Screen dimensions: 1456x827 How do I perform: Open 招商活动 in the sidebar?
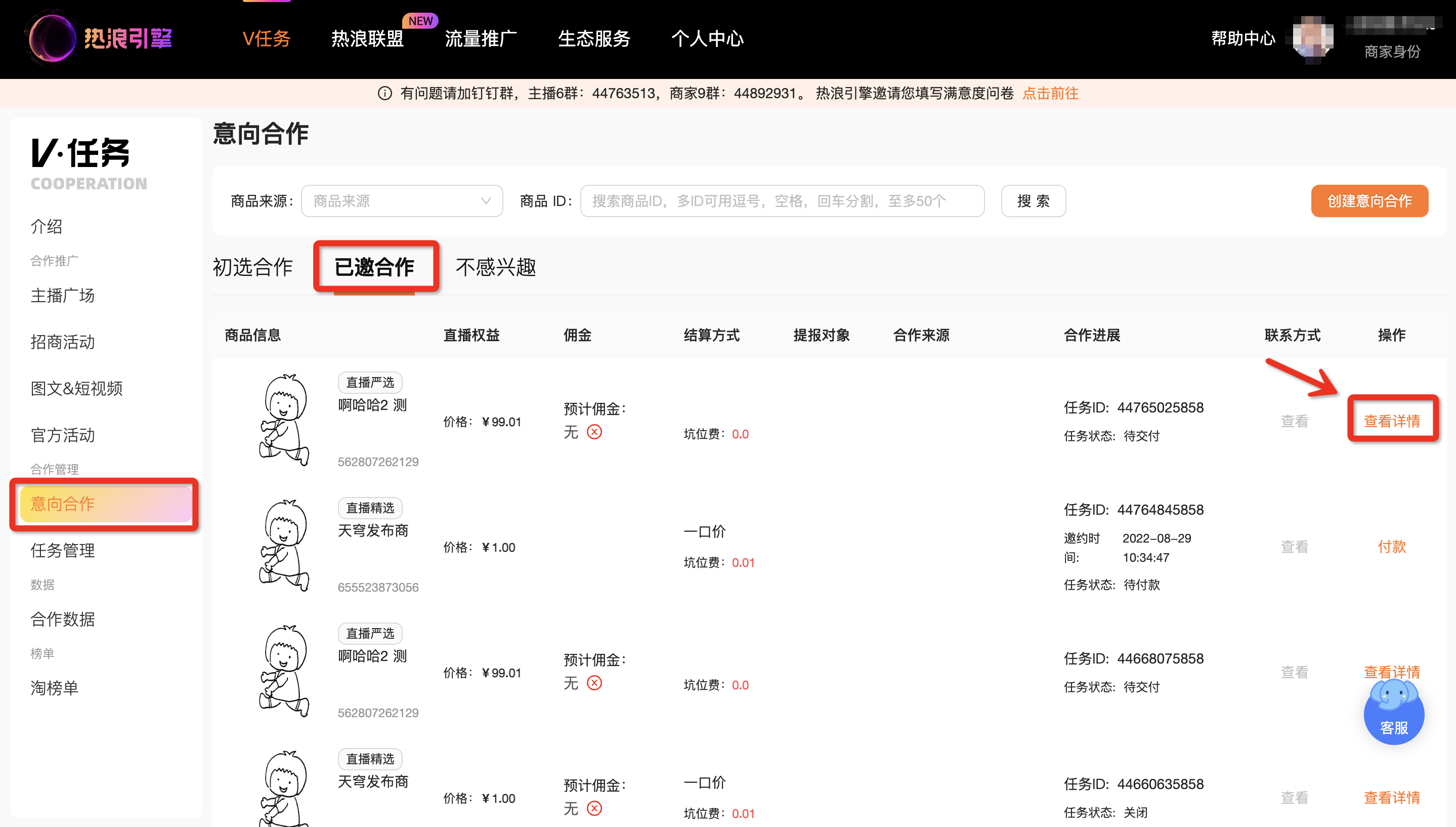point(62,342)
